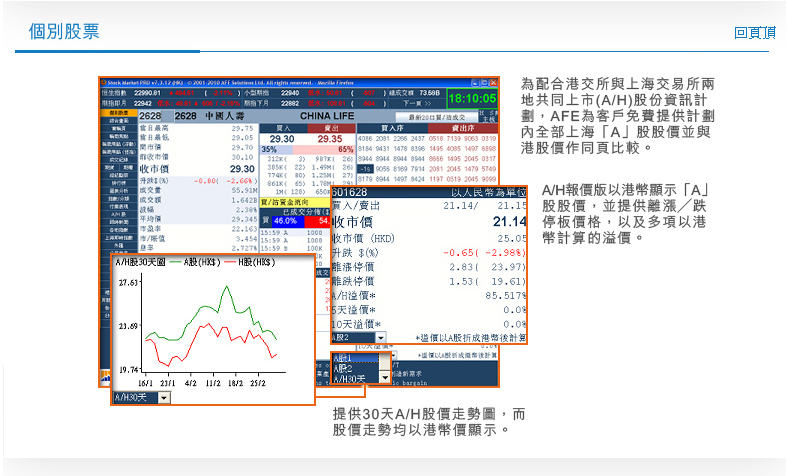
Task: Select the highlighted 個別股票 sidebar item
Action: (x=119, y=113)
